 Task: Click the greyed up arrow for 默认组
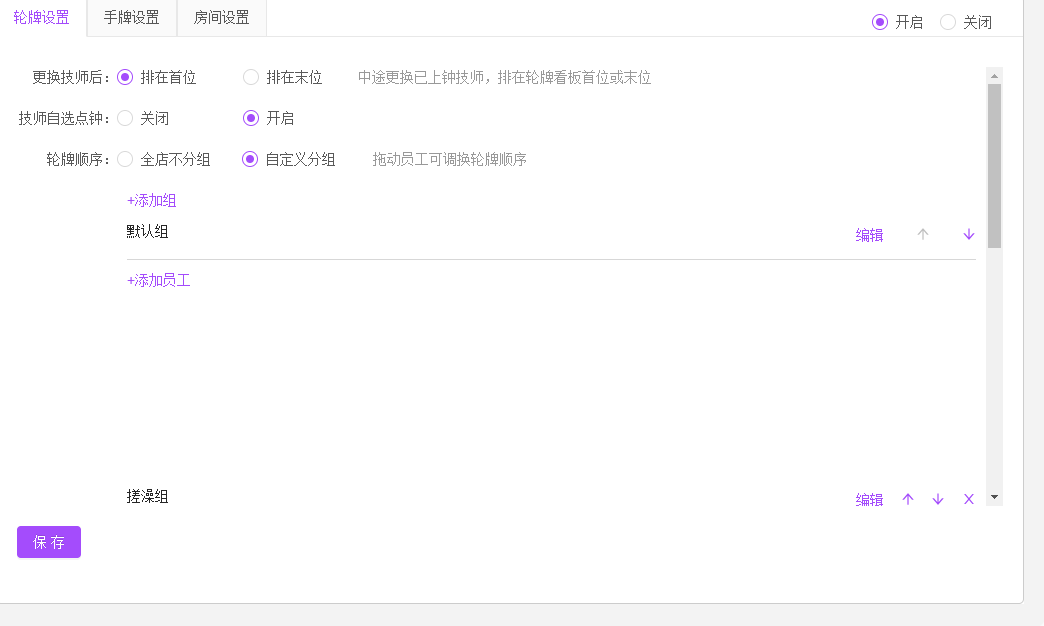(923, 234)
